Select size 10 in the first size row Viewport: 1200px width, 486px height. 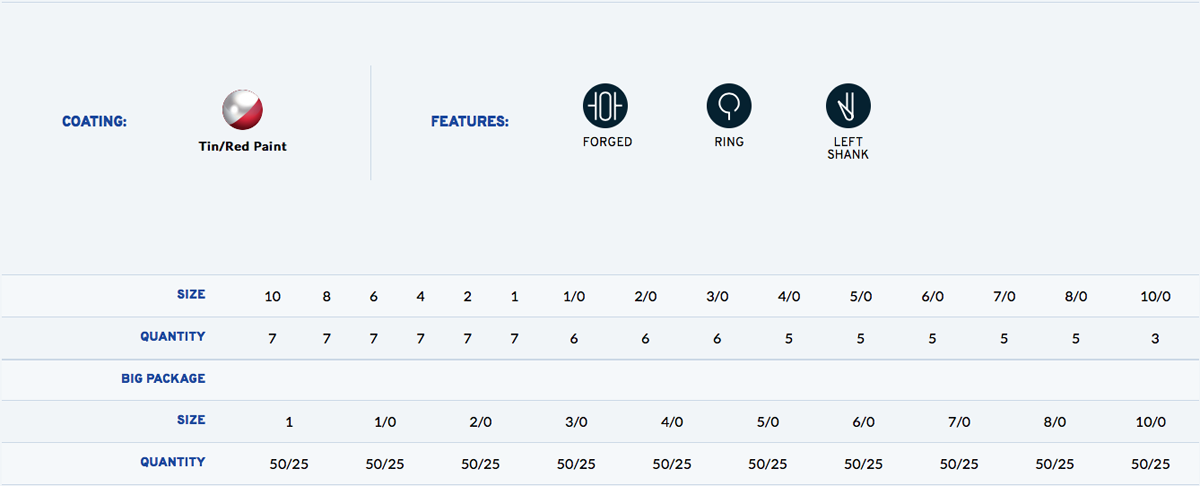point(272,296)
